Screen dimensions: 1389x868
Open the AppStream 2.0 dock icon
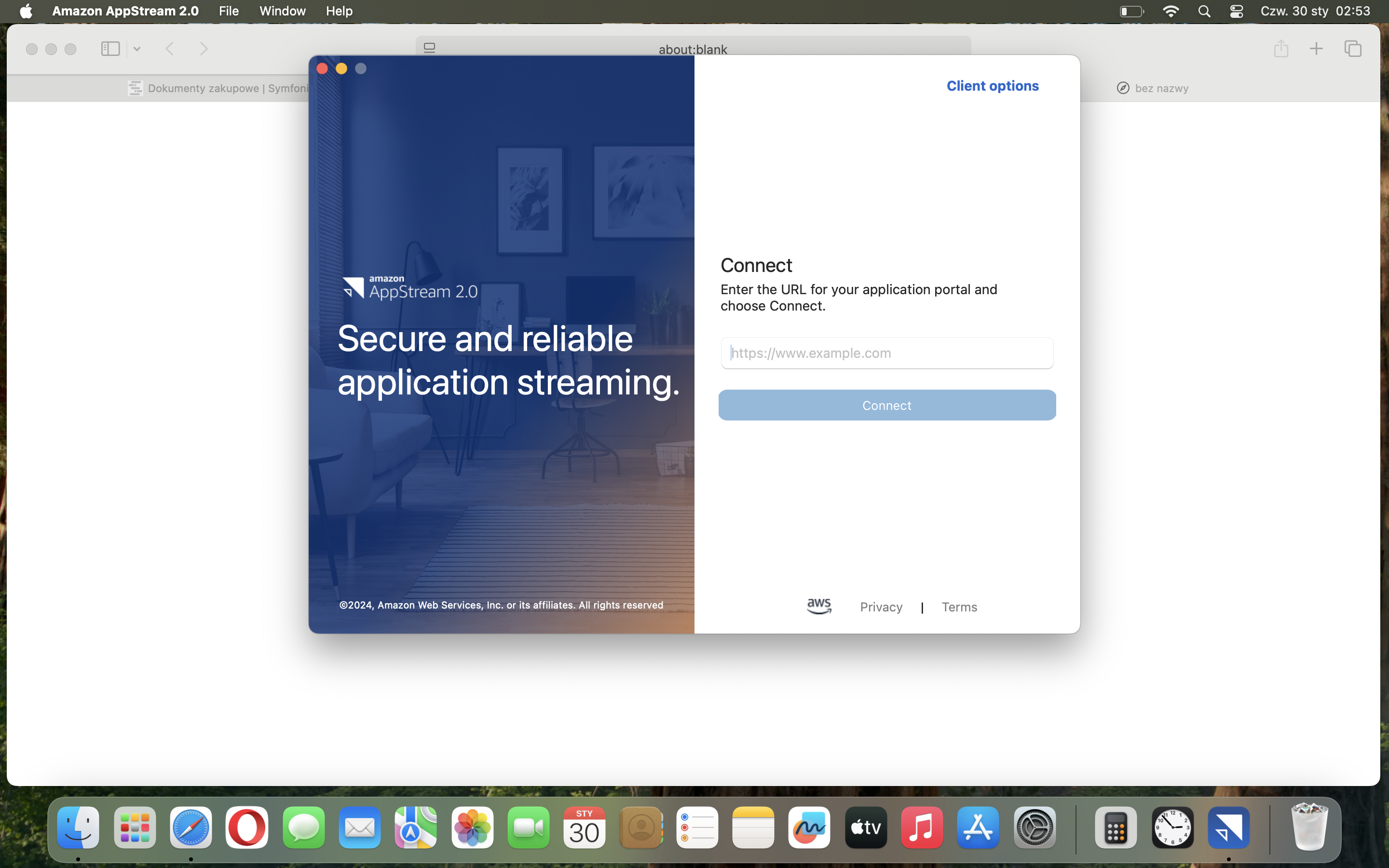tap(1228, 827)
